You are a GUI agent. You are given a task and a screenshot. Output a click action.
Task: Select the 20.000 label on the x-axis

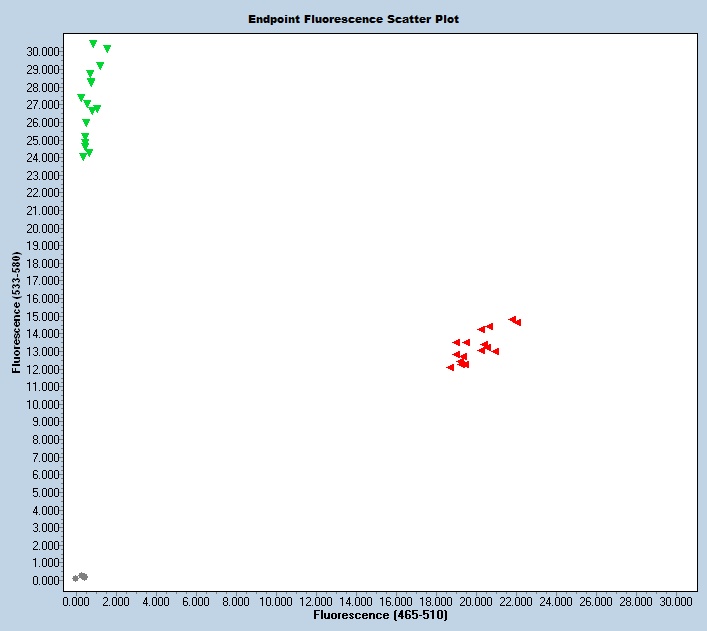(476, 602)
